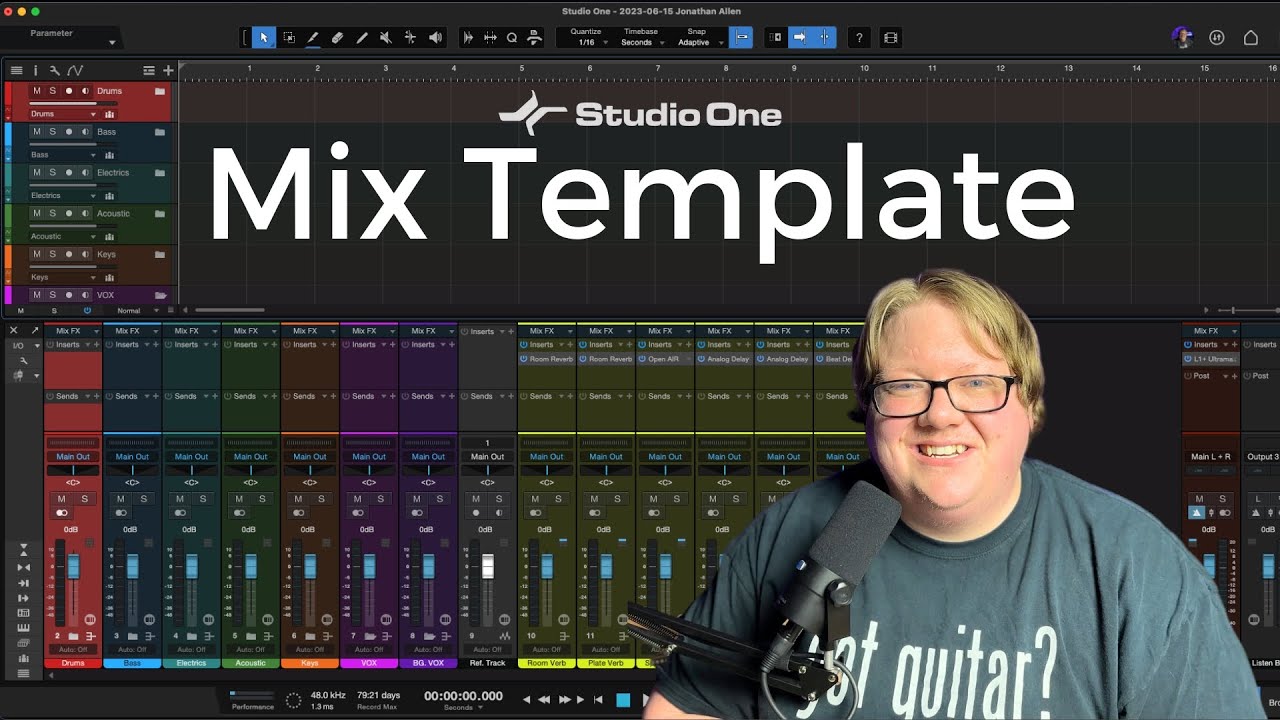Select the Range tool
This screenshot has height=720, width=1280.
tap(289, 38)
